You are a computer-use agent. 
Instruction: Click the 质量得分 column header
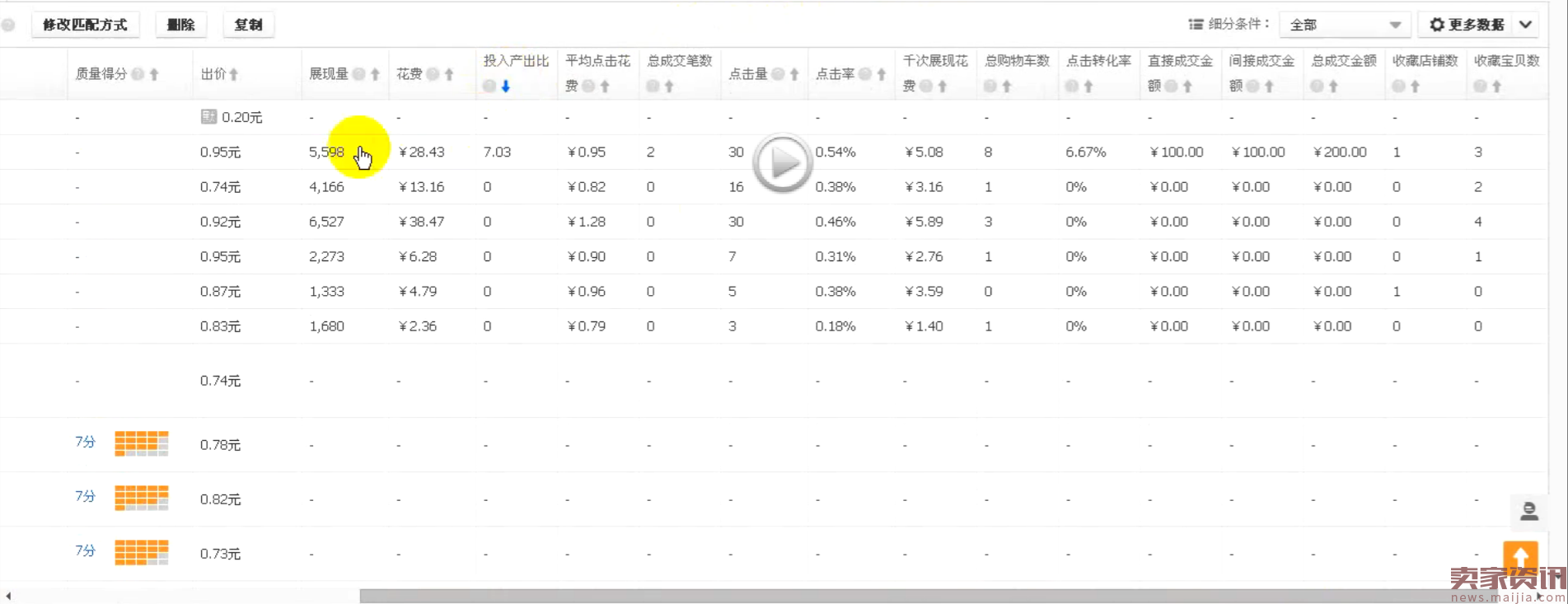pos(101,74)
